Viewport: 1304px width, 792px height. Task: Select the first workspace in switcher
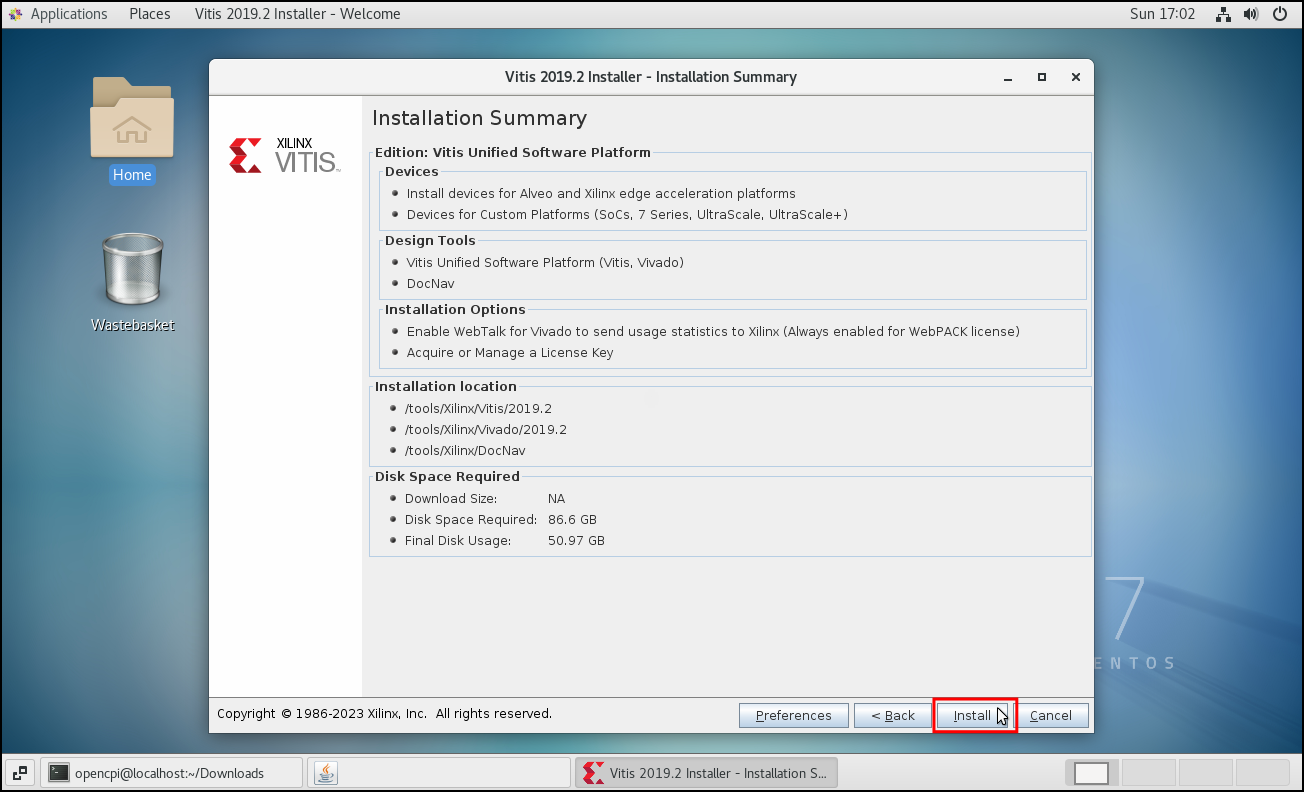click(1091, 773)
